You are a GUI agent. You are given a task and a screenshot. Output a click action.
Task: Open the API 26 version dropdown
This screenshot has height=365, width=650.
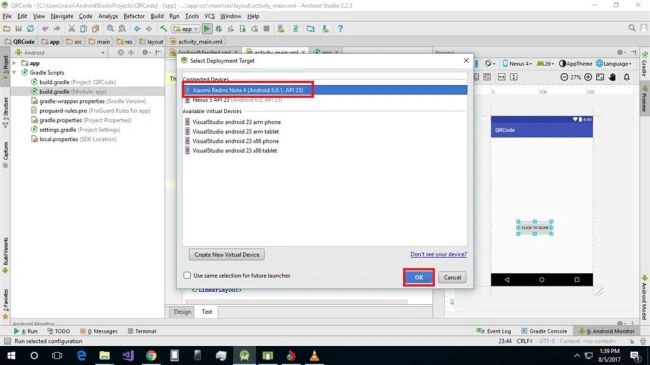(x=545, y=63)
